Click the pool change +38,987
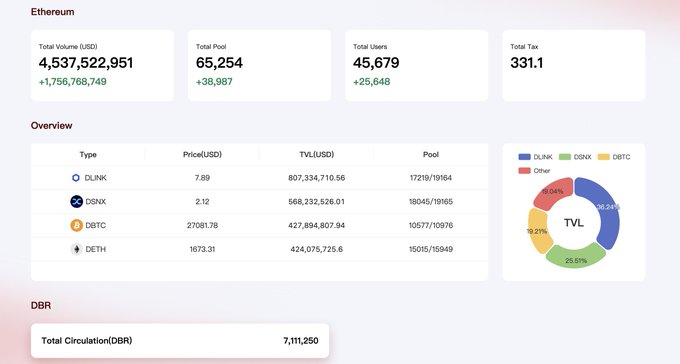Screen dimensions: 680x364 point(214,82)
